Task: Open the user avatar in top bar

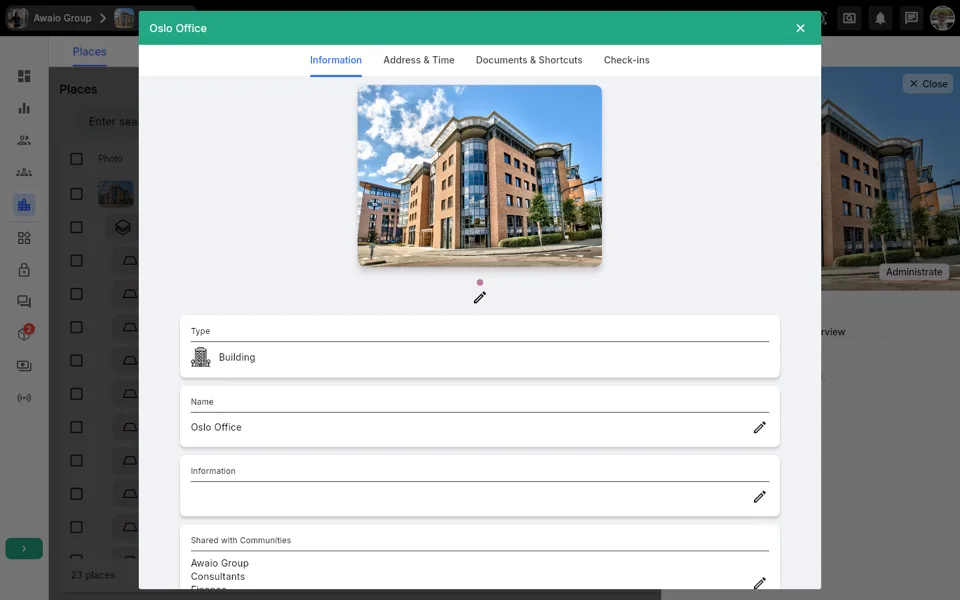Action: (942, 18)
